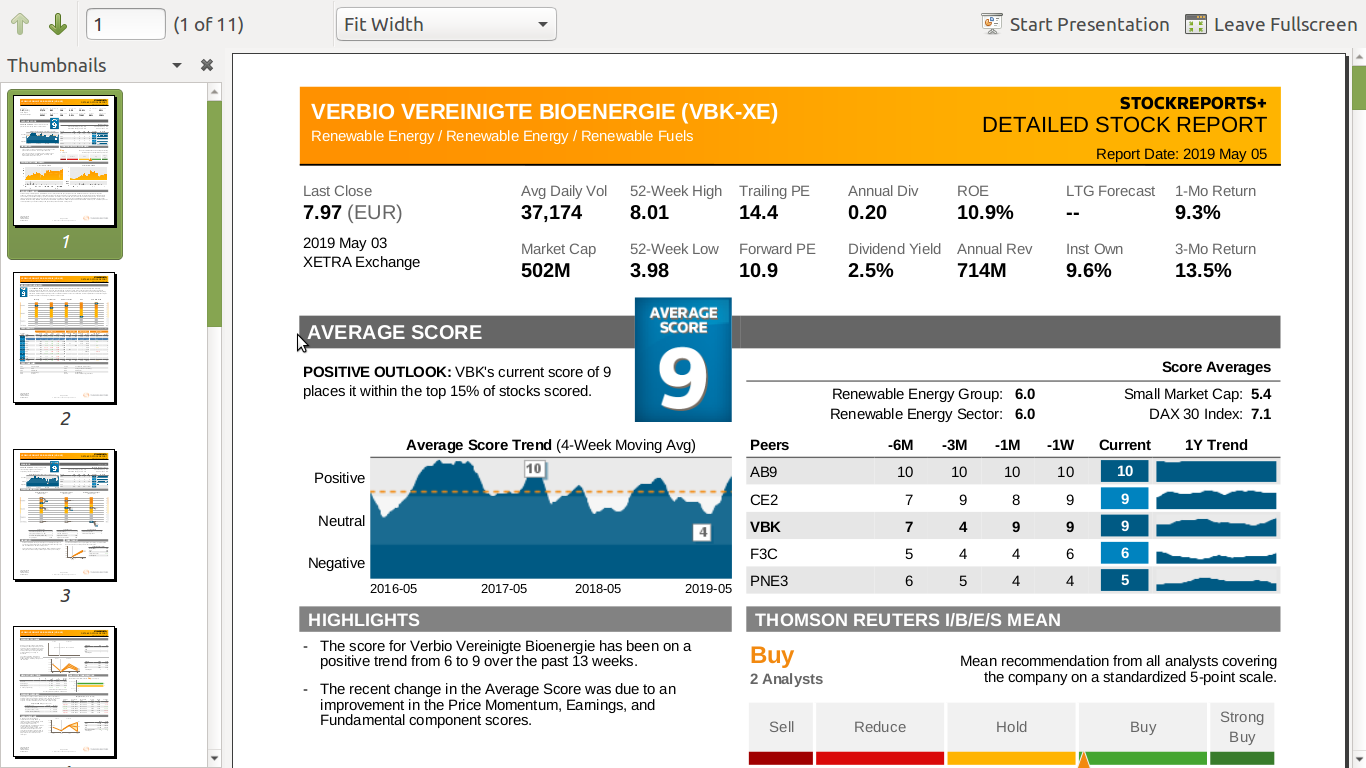This screenshot has height=768, width=1366.
Task: Click AB9 current score 10 box
Action: point(1125,471)
